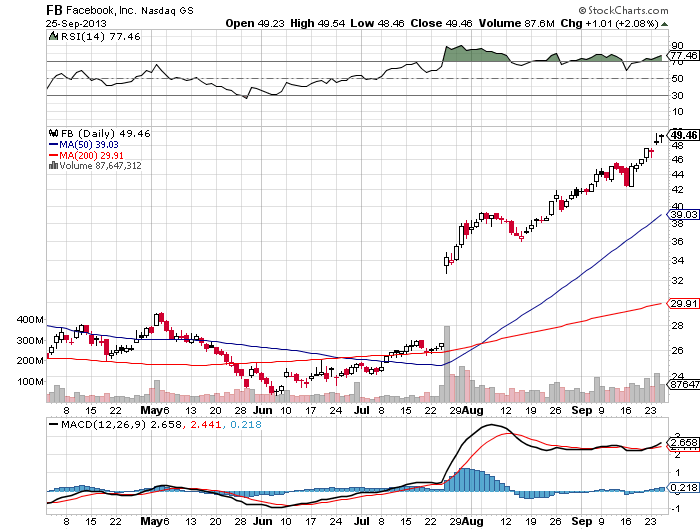The width and height of the screenshot is (700, 530).
Task: Click the red 2.441 MACD signal value
Action: pos(205,424)
